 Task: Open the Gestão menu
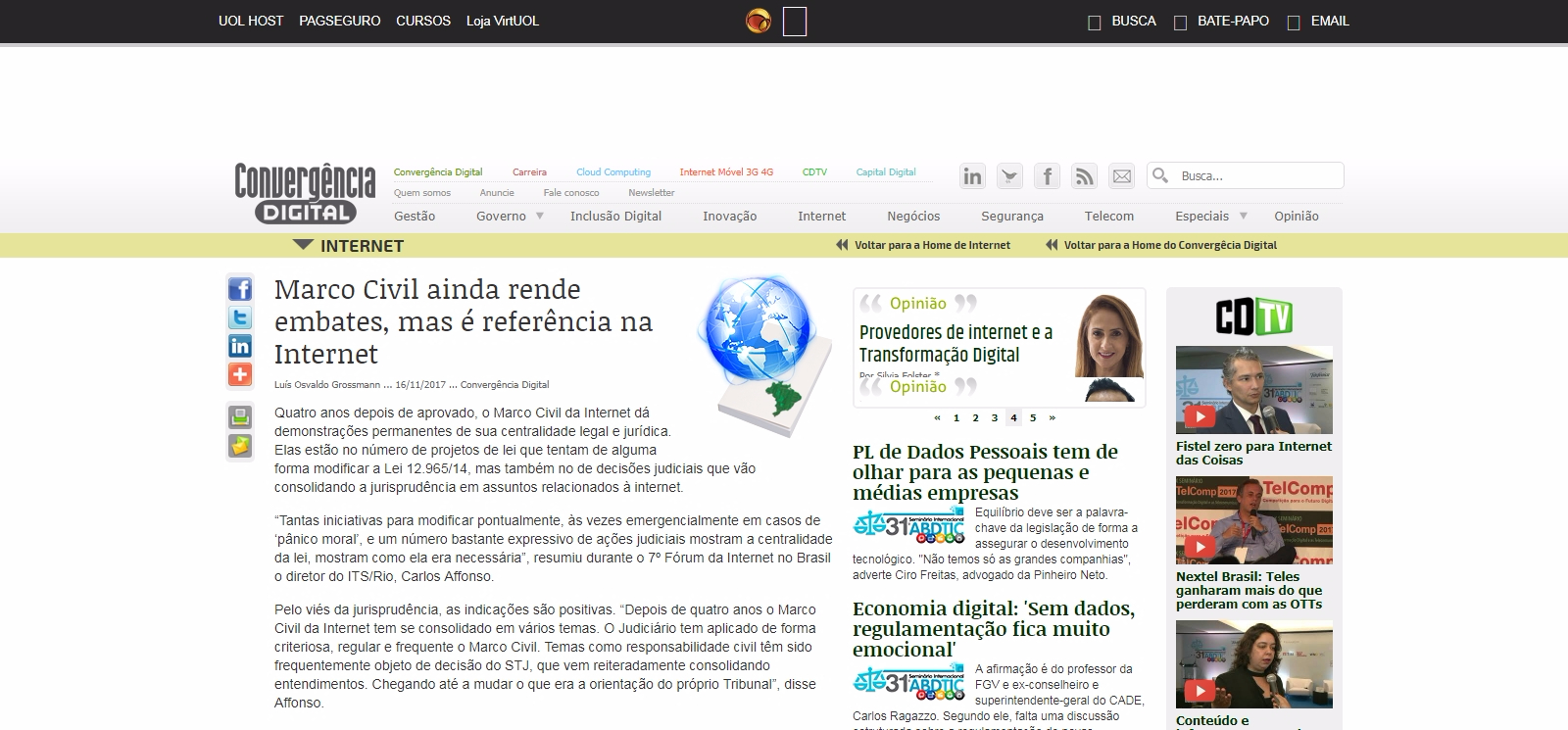pyautogui.click(x=415, y=216)
